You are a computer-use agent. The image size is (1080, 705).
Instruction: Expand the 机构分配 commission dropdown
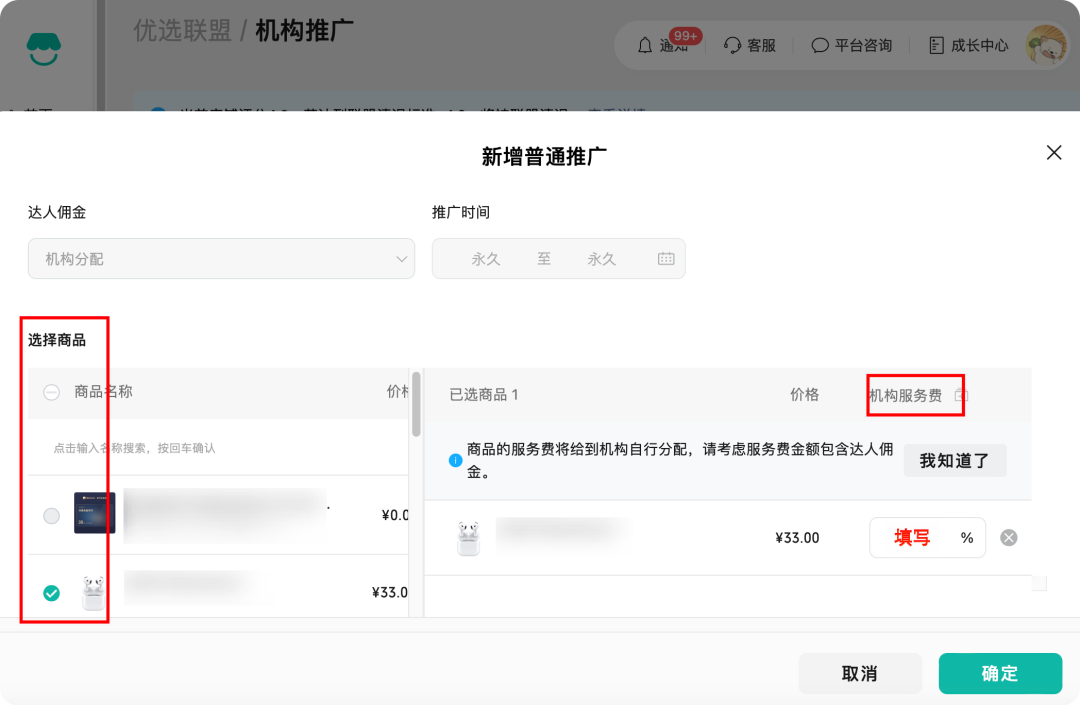[221, 259]
